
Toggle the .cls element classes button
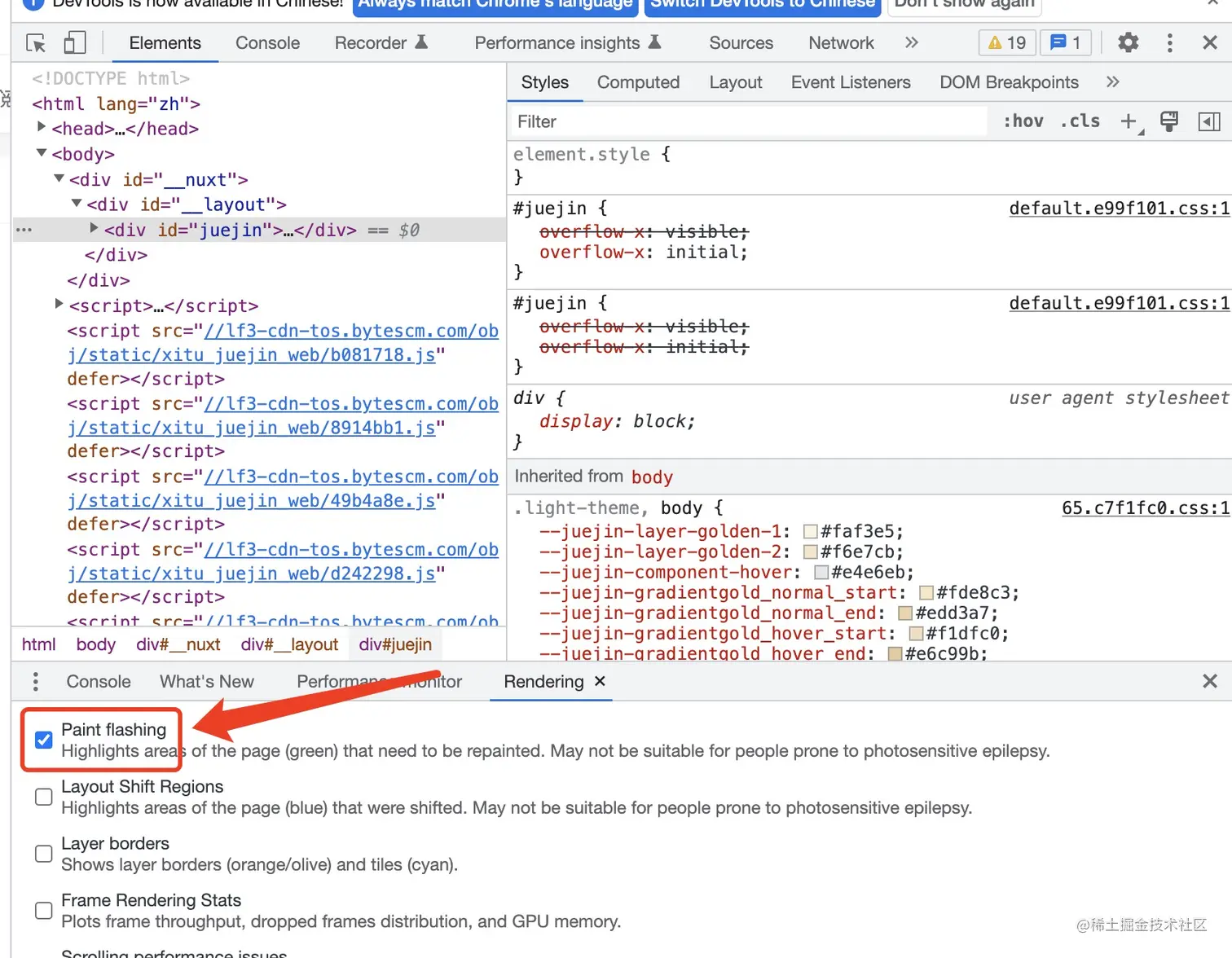1080,121
